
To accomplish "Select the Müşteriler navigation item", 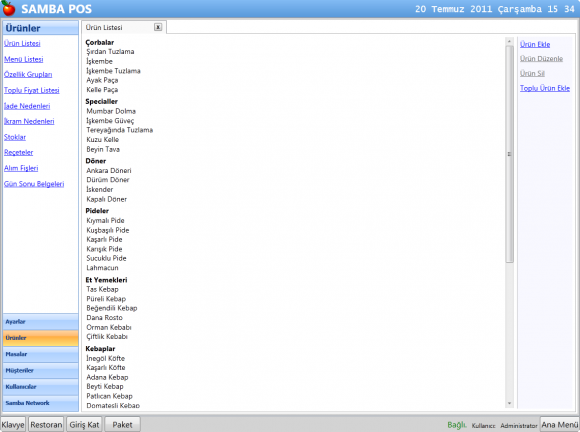I will (41, 370).
